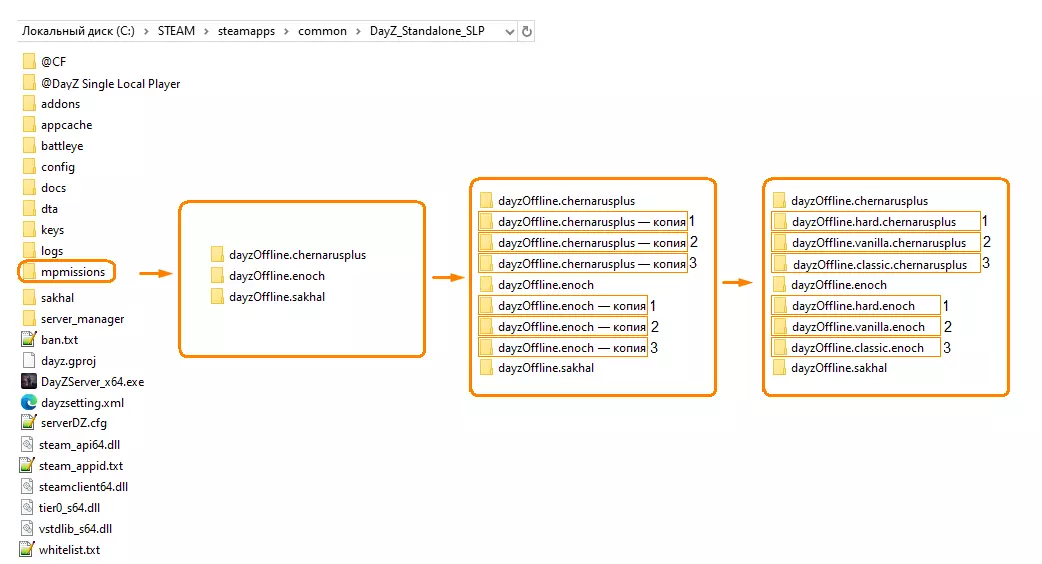
Task: Select dayzOffline.vanilla.enoch folder
Action: pos(856,327)
